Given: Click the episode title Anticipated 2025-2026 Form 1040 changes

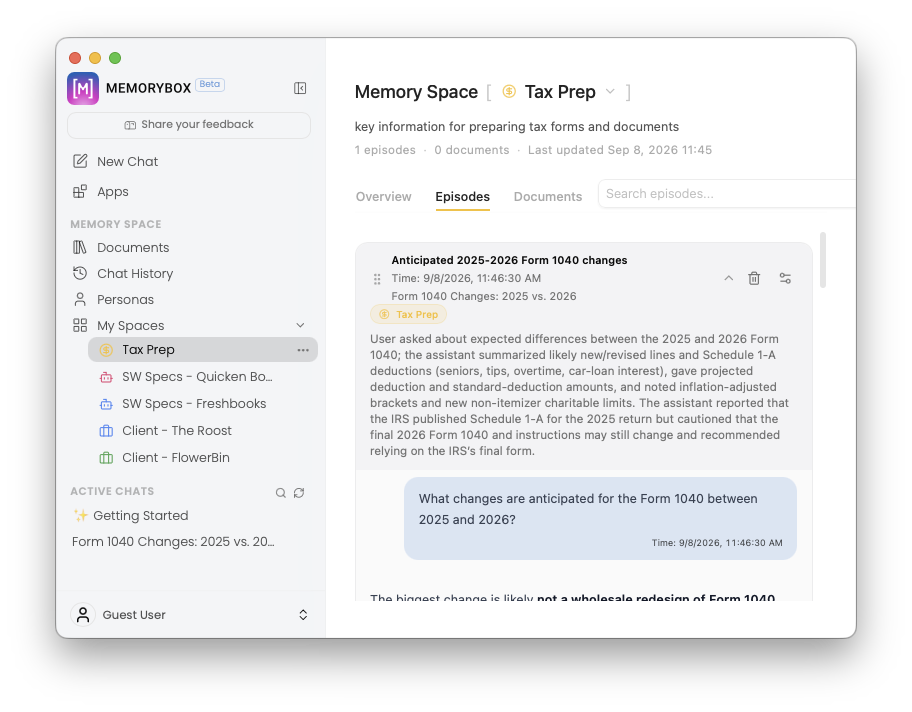Looking at the screenshot, I should (x=509, y=260).
